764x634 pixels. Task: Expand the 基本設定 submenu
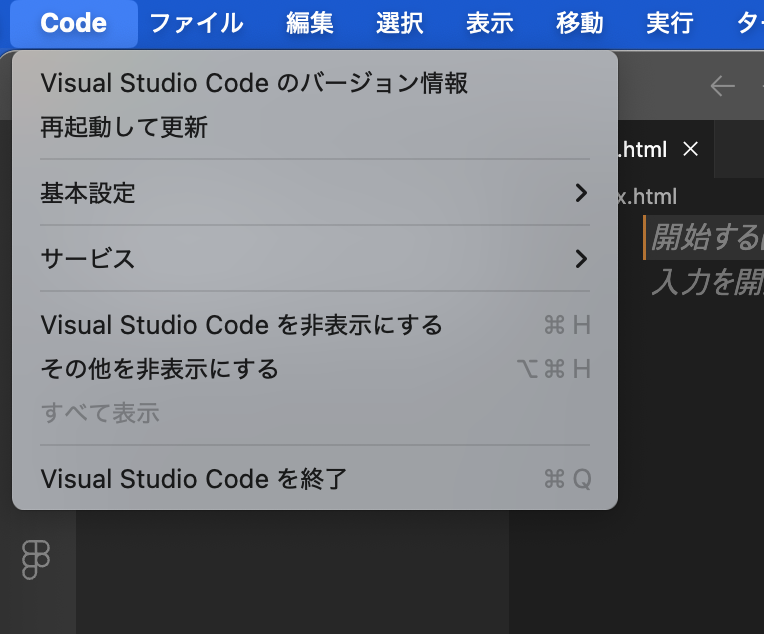314,193
